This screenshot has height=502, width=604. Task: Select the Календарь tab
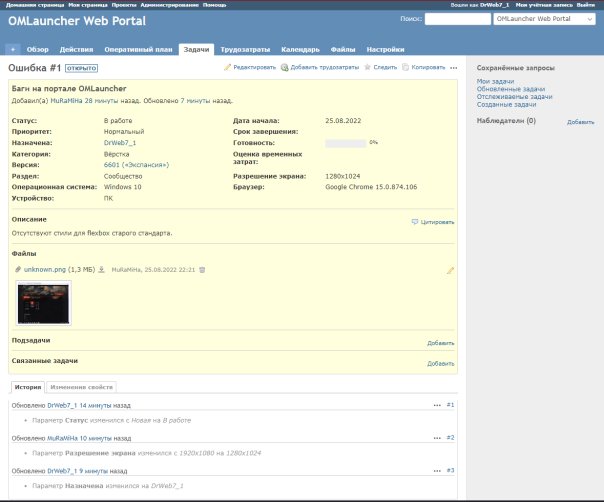pyautogui.click(x=300, y=48)
